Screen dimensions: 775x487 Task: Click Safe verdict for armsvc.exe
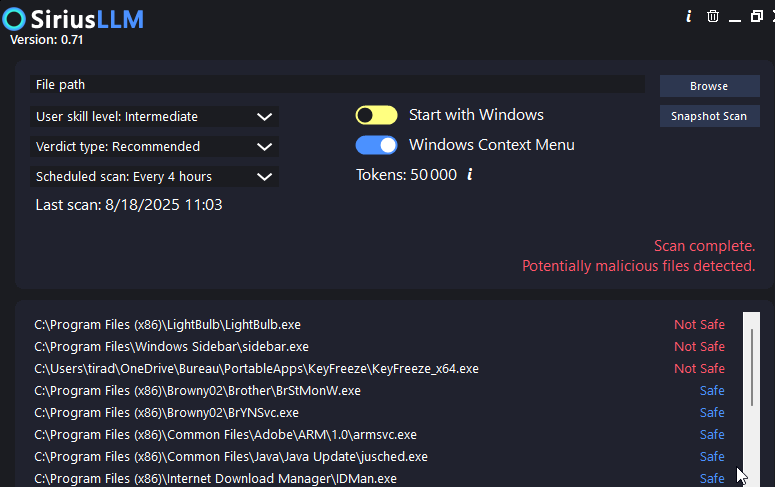pyautogui.click(x=712, y=435)
